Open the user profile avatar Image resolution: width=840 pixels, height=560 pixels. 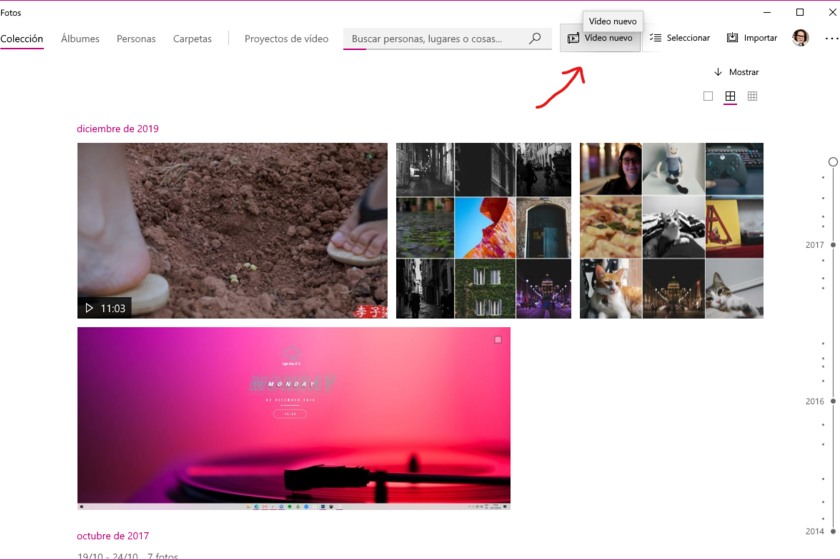pyautogui.click(x=800, y=38)
